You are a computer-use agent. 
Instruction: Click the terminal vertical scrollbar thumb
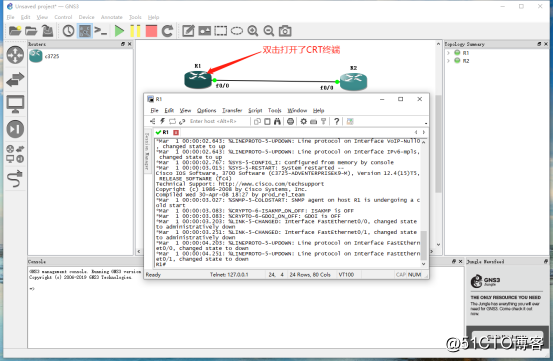(424, 245)
